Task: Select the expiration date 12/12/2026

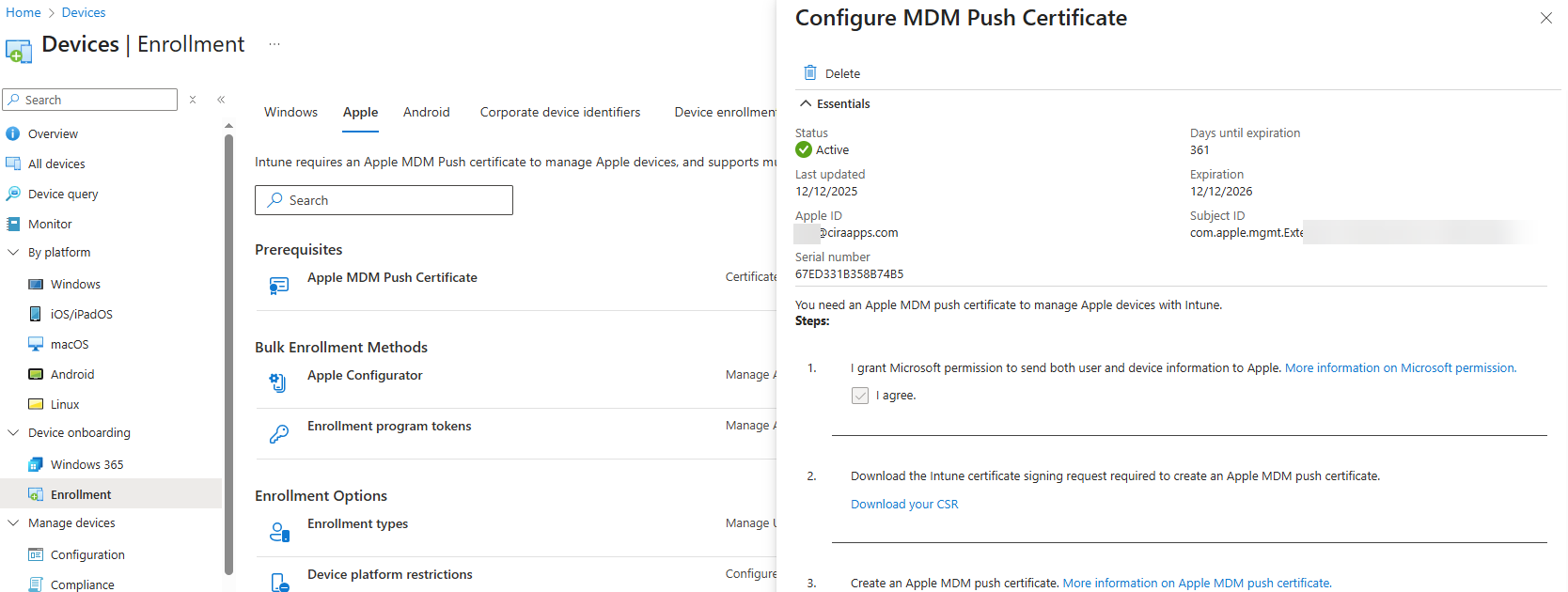Action: tap(1221, 191)
